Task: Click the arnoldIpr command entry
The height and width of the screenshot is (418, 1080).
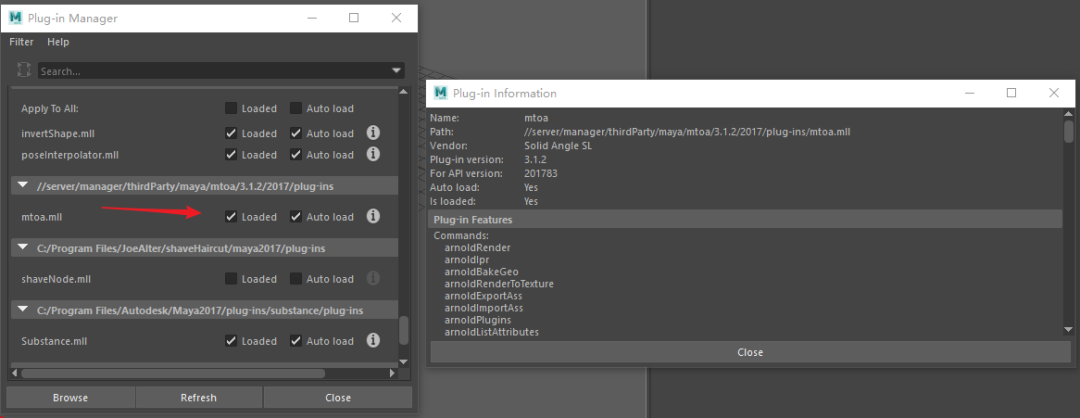Action: tap(467, 260)
